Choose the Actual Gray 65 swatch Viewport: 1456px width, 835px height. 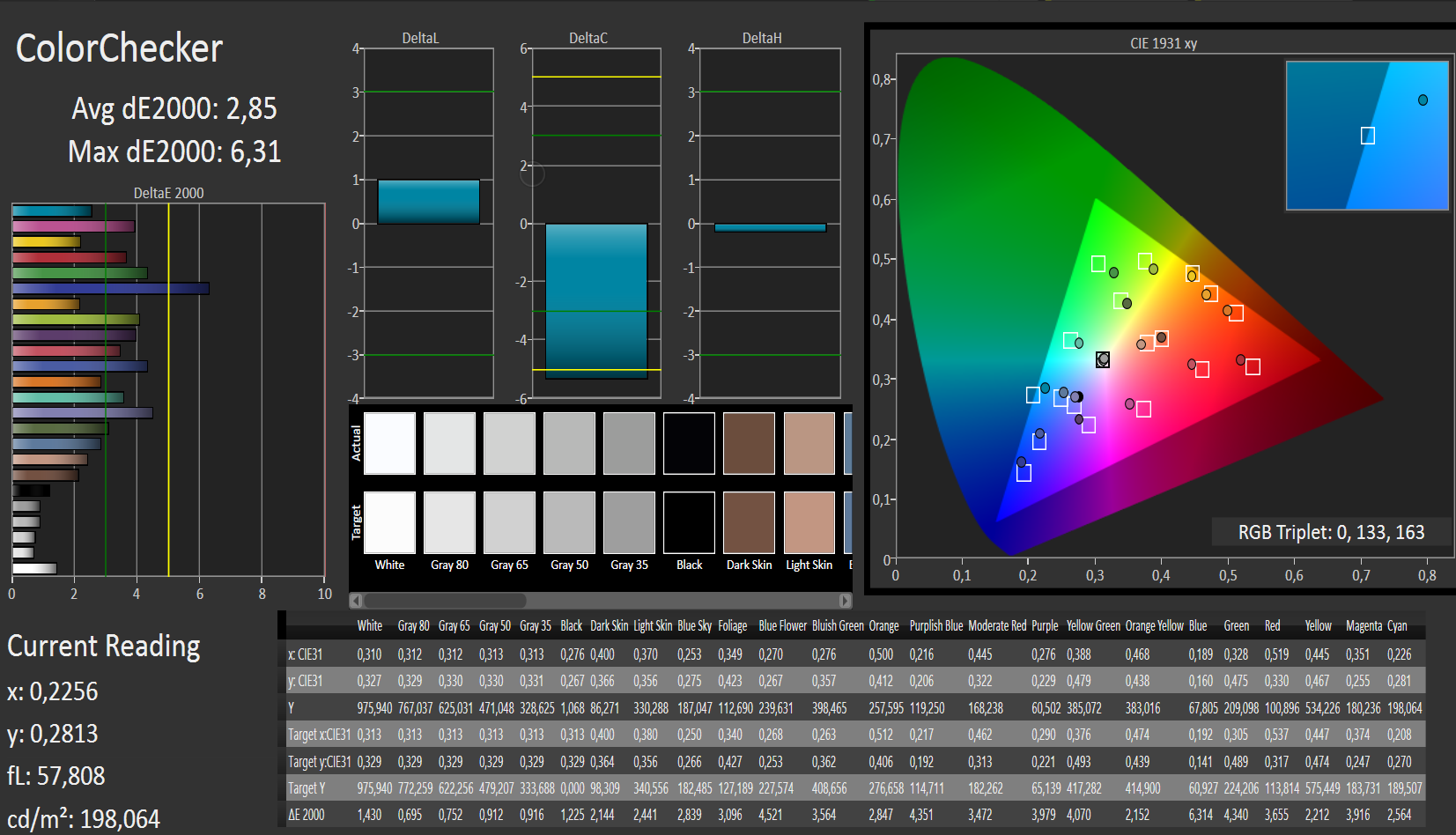point(509,443)
